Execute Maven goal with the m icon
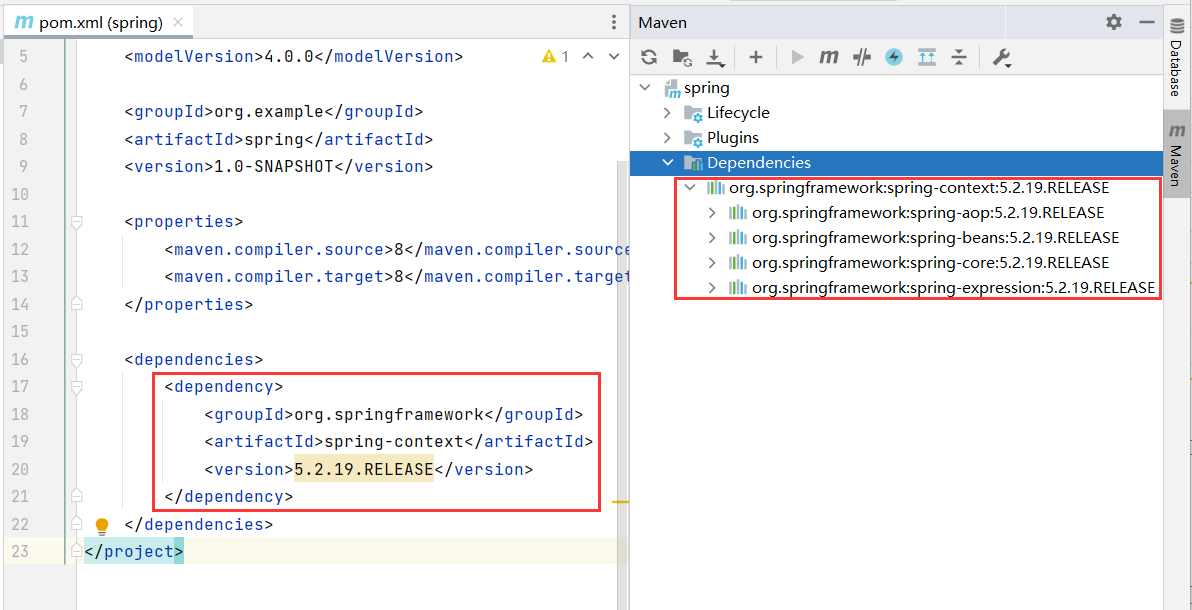The height and width of the screenshot is (610, 1192). [829, 57]
